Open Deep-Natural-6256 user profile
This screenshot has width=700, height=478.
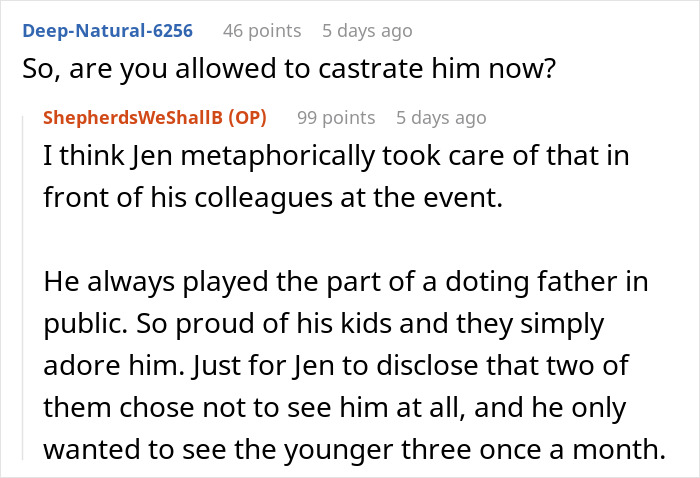[x=108, y=31]
